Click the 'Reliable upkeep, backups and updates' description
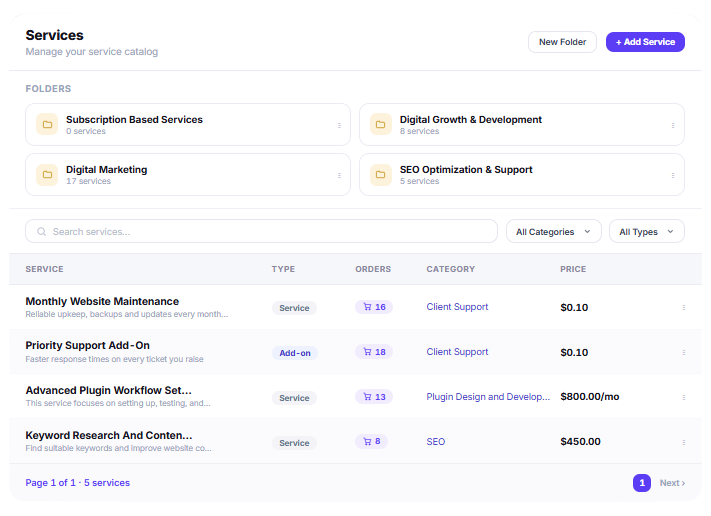This screenshot has height=516, width=711. tap(127, 314)
